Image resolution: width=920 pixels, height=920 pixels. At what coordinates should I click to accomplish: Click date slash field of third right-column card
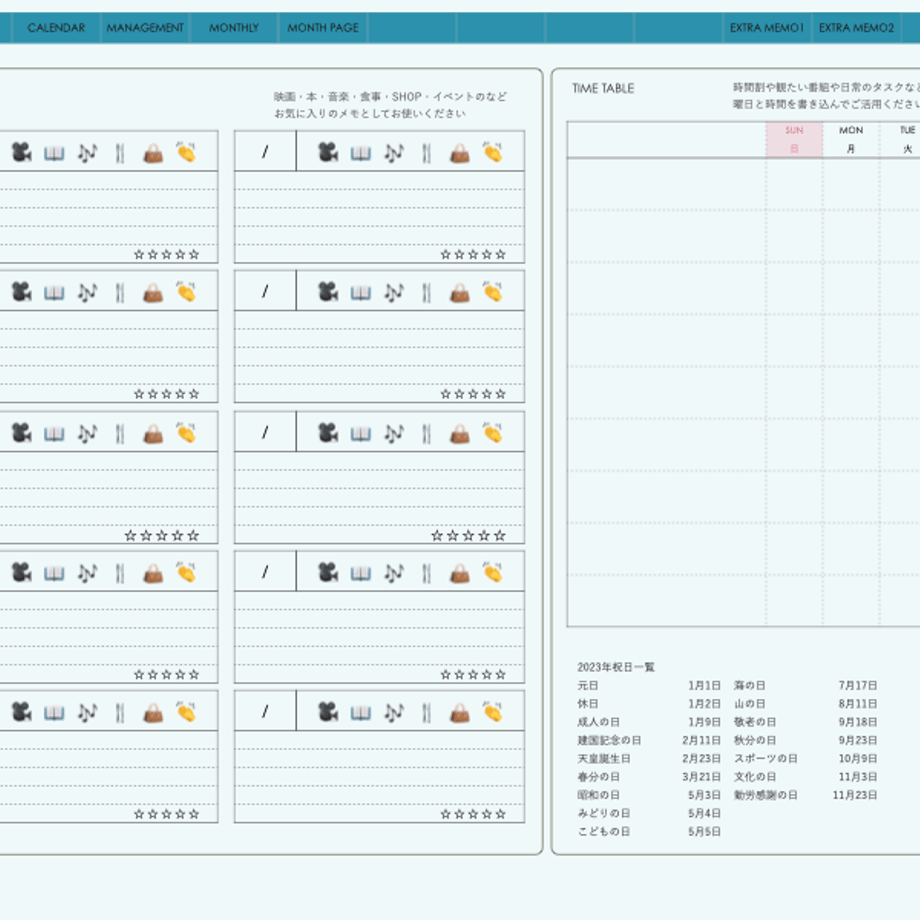tap(265, 432)
